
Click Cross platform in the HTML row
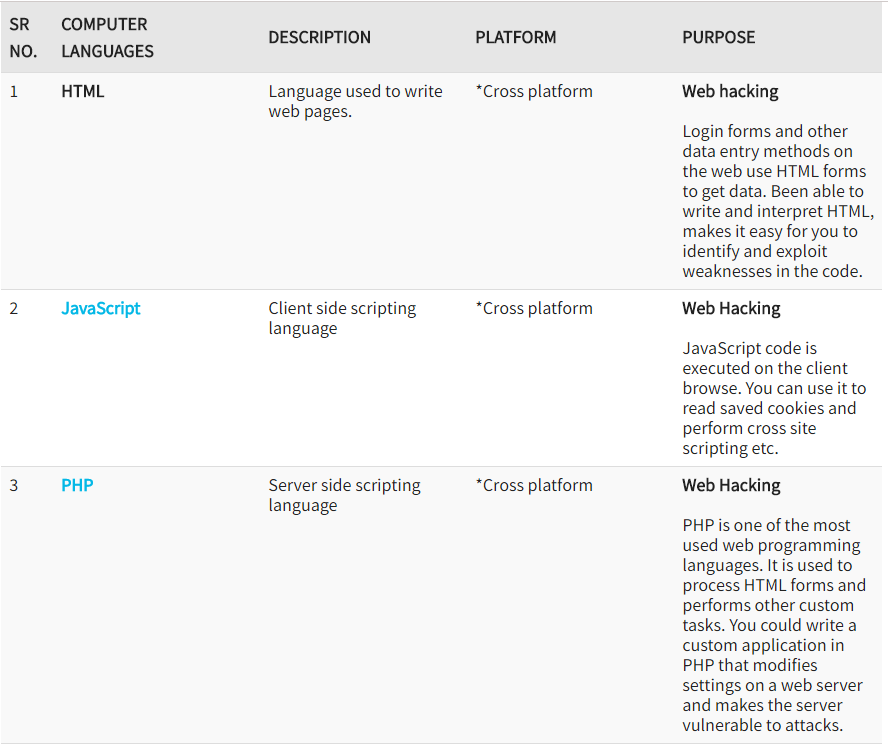[x=534, y=91]
